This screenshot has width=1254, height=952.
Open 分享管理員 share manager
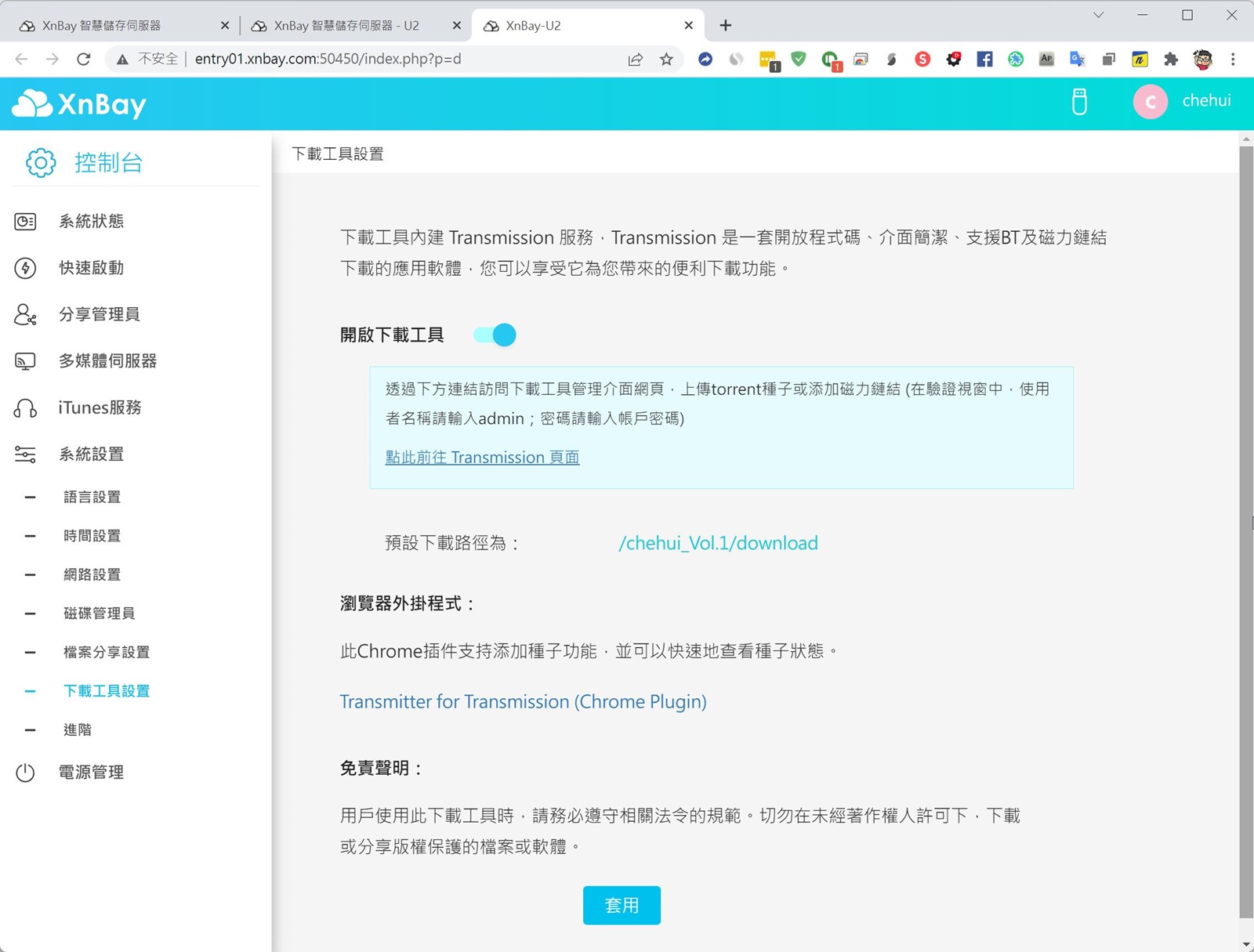(99, 315)
